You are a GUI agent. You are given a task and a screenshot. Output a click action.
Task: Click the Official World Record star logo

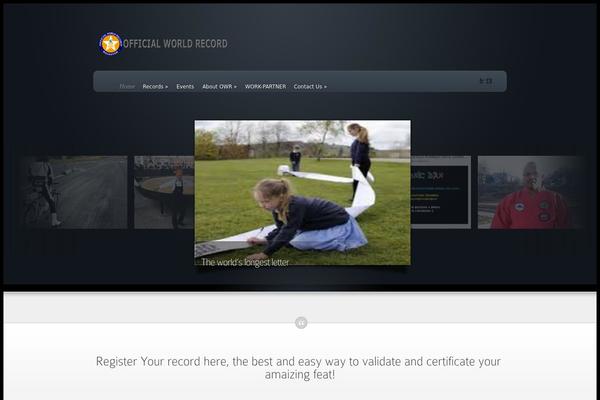pos(110,44)
